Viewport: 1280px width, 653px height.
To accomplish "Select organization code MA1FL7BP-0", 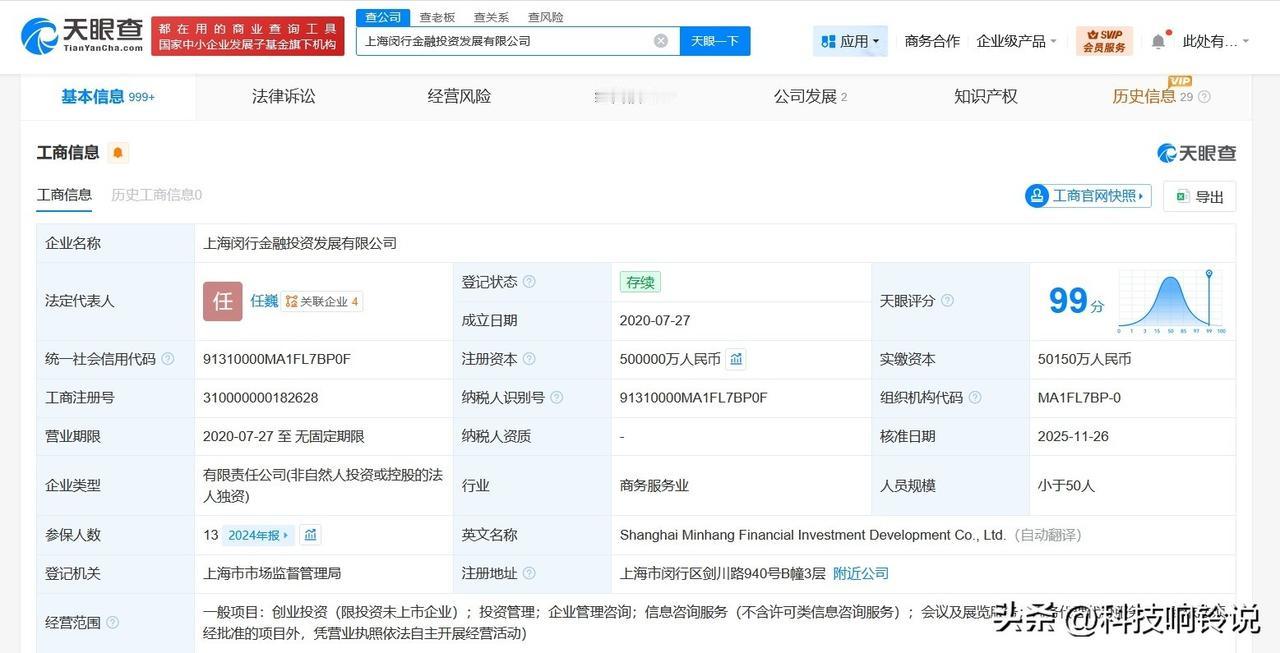I will point(1079,398).
